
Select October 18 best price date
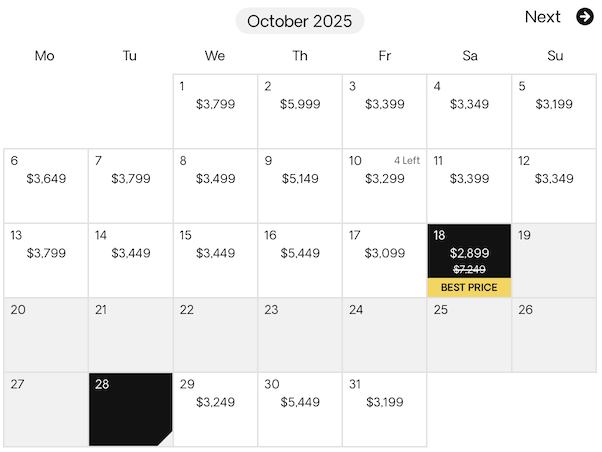[469, 261]
